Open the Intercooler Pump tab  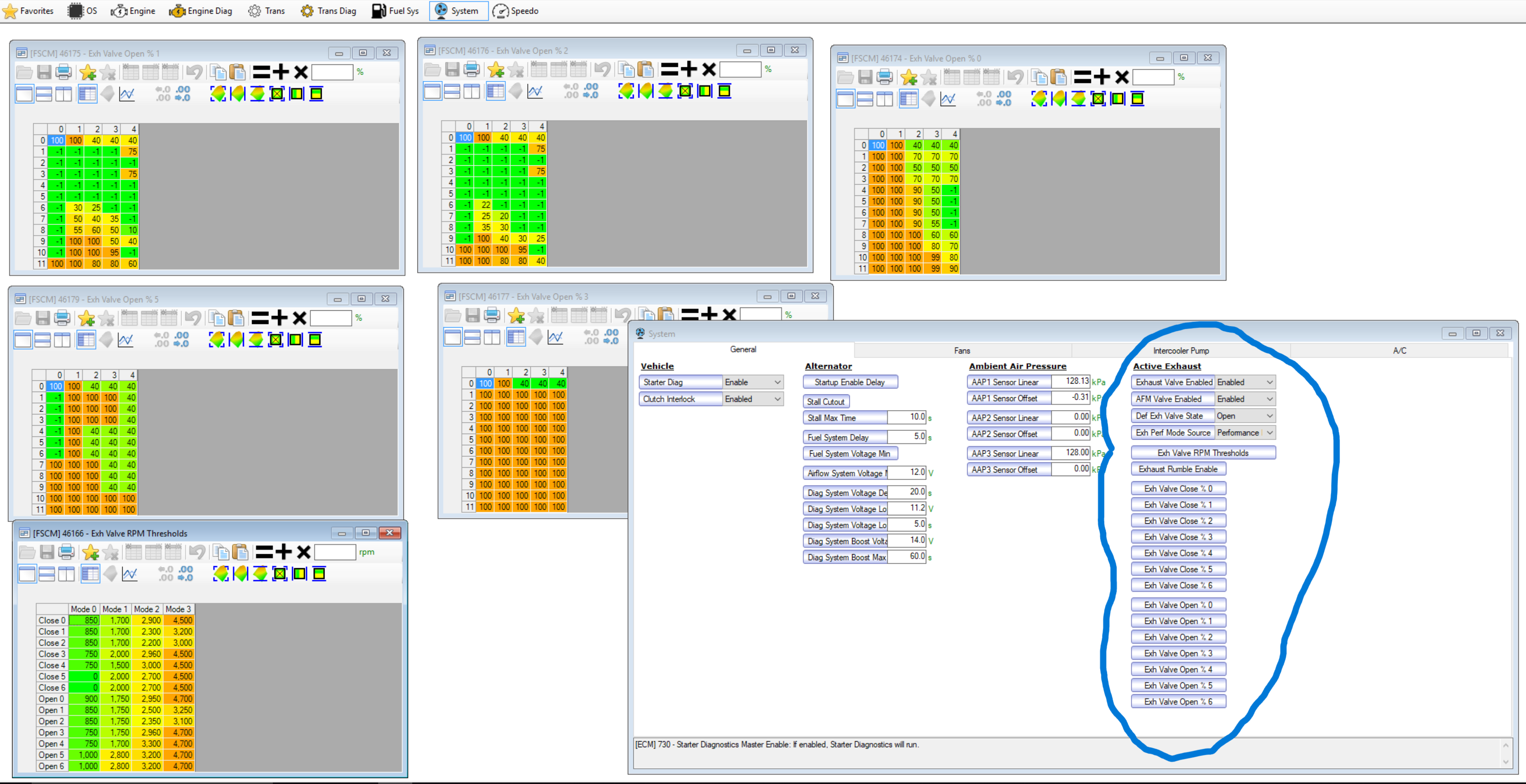click(1181, 350)
